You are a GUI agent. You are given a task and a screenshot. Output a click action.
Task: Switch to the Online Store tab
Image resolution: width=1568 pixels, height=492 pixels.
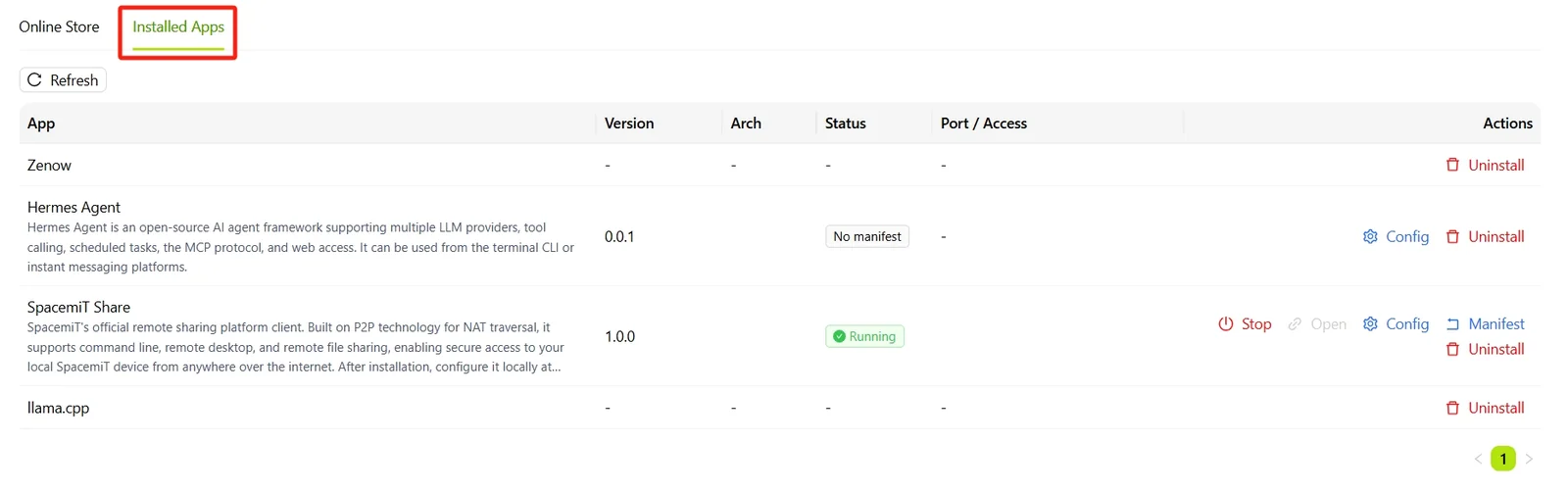(59, 26)
